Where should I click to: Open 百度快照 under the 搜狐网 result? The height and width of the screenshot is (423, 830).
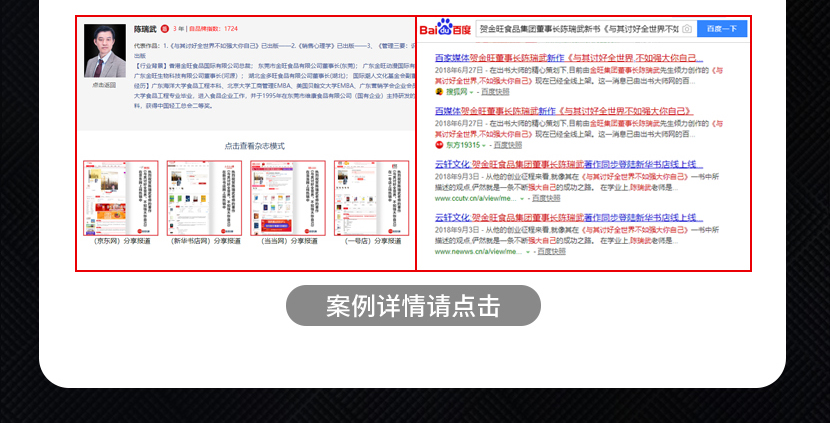coord(495,91)
